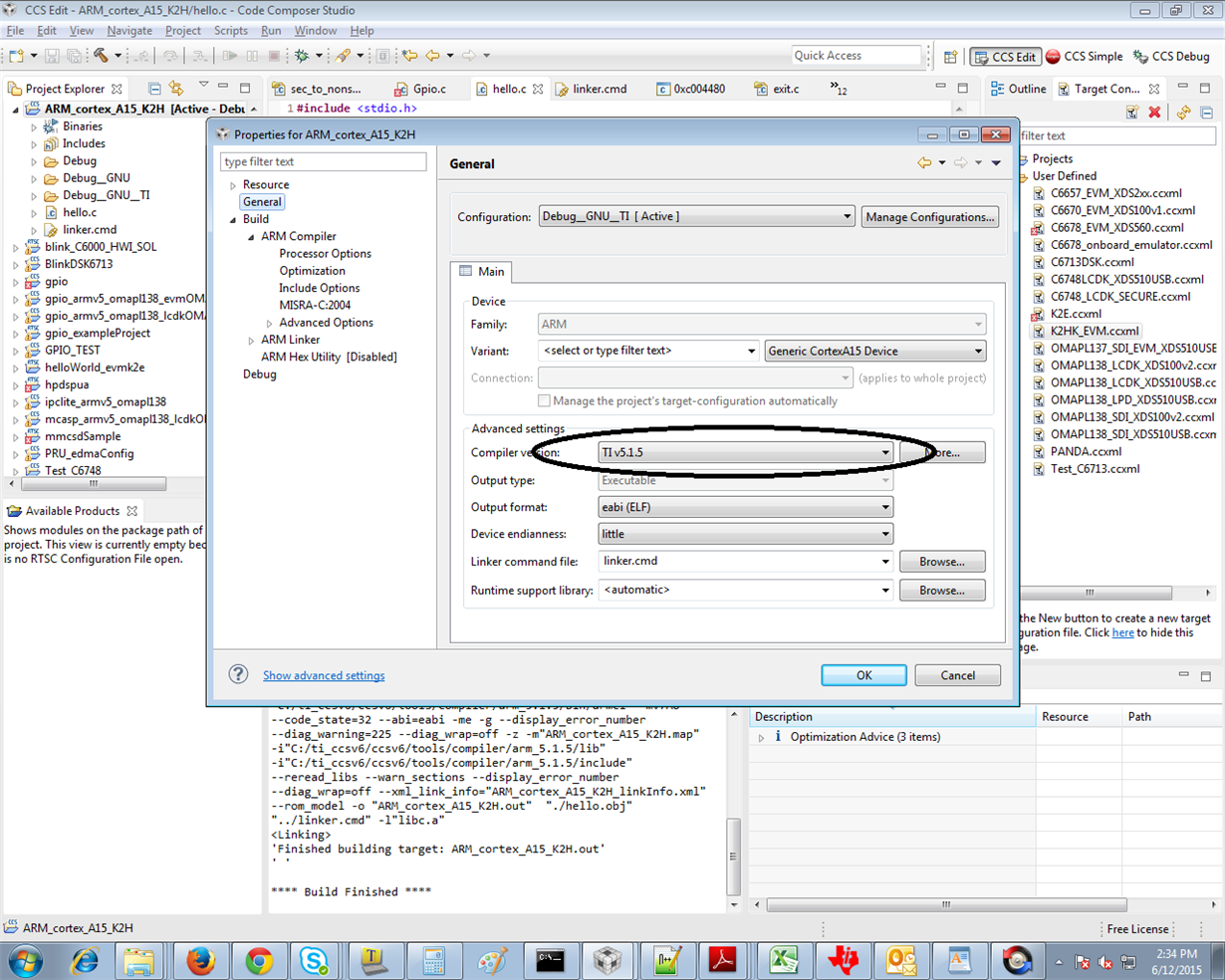The width and height of the screenshot is (1225, 980).
Task: Open Firefox from the taskbar
Action: tap(201, 960)
